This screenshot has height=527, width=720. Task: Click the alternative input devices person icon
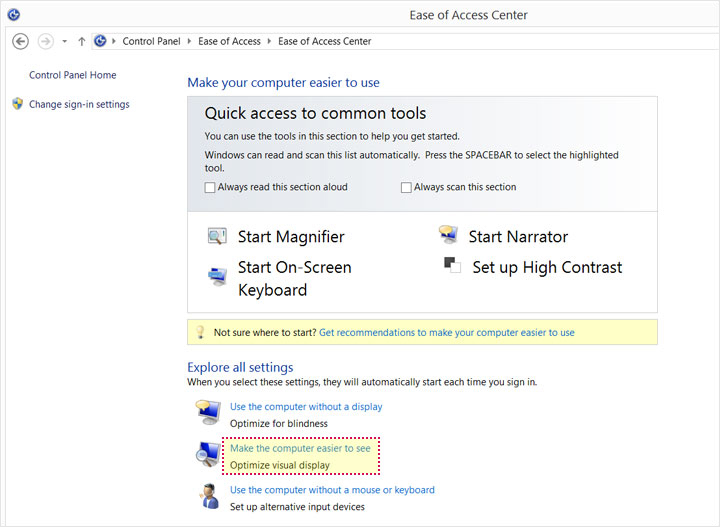[209, 496]
